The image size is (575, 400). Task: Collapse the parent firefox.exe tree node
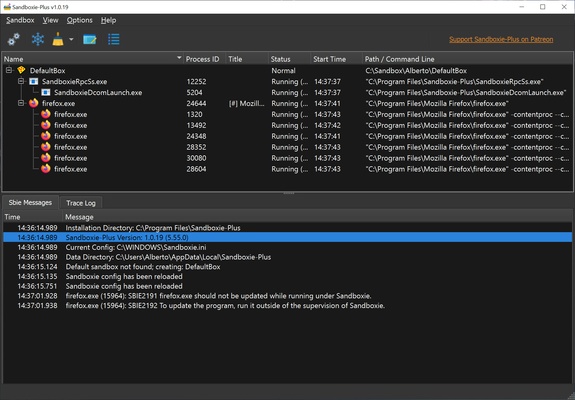(x=21, y=103)
